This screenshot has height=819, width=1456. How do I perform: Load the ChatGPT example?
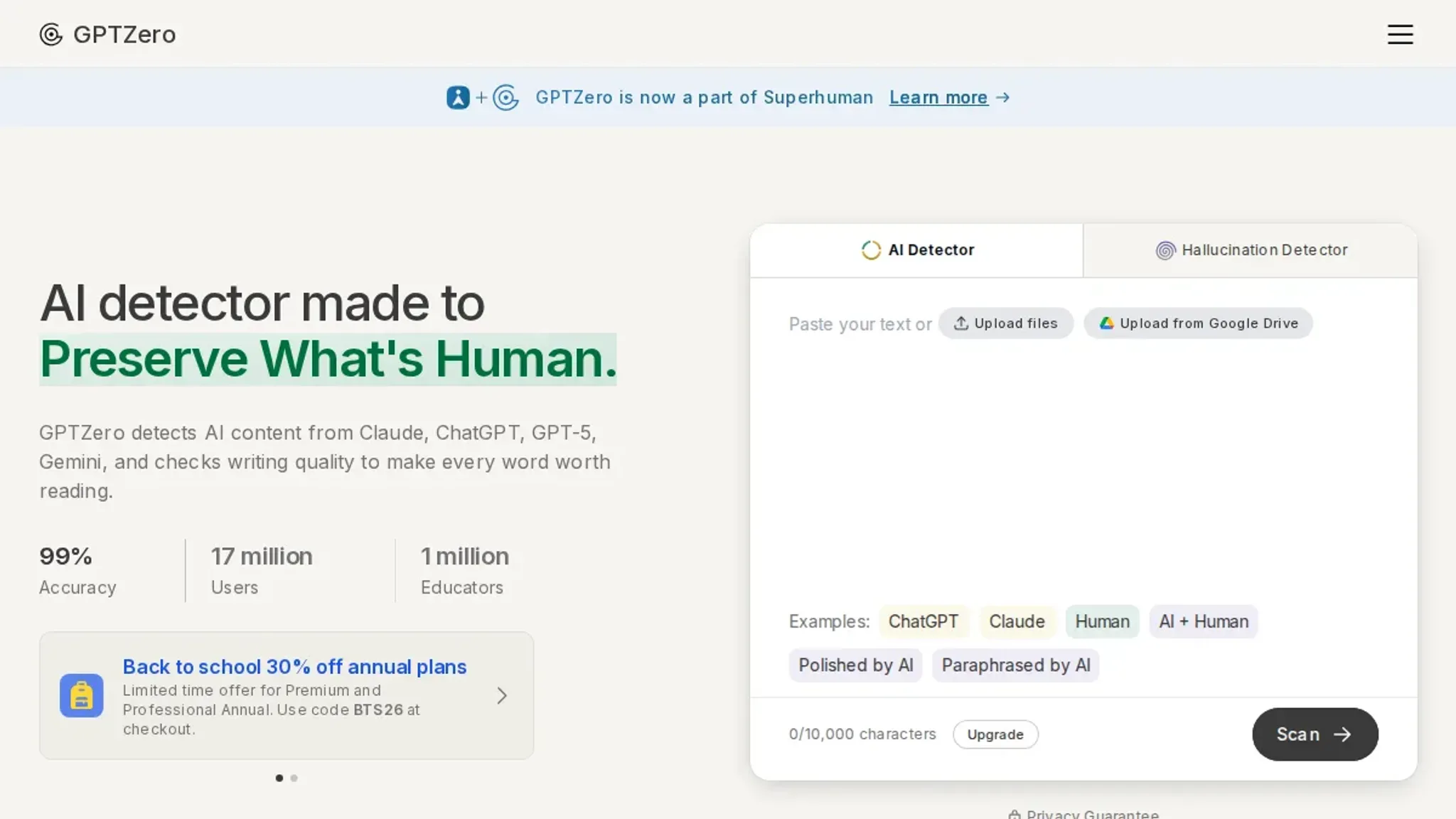[x=924, y=621]
